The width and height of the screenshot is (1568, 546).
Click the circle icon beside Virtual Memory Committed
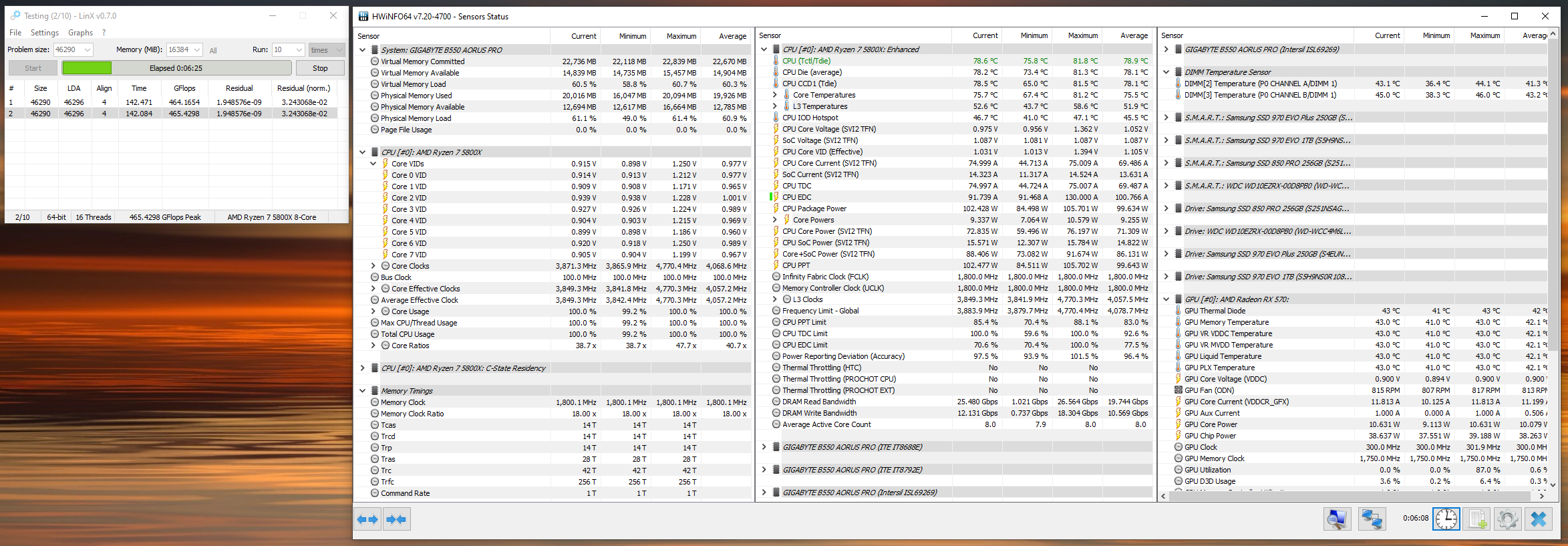375,61
